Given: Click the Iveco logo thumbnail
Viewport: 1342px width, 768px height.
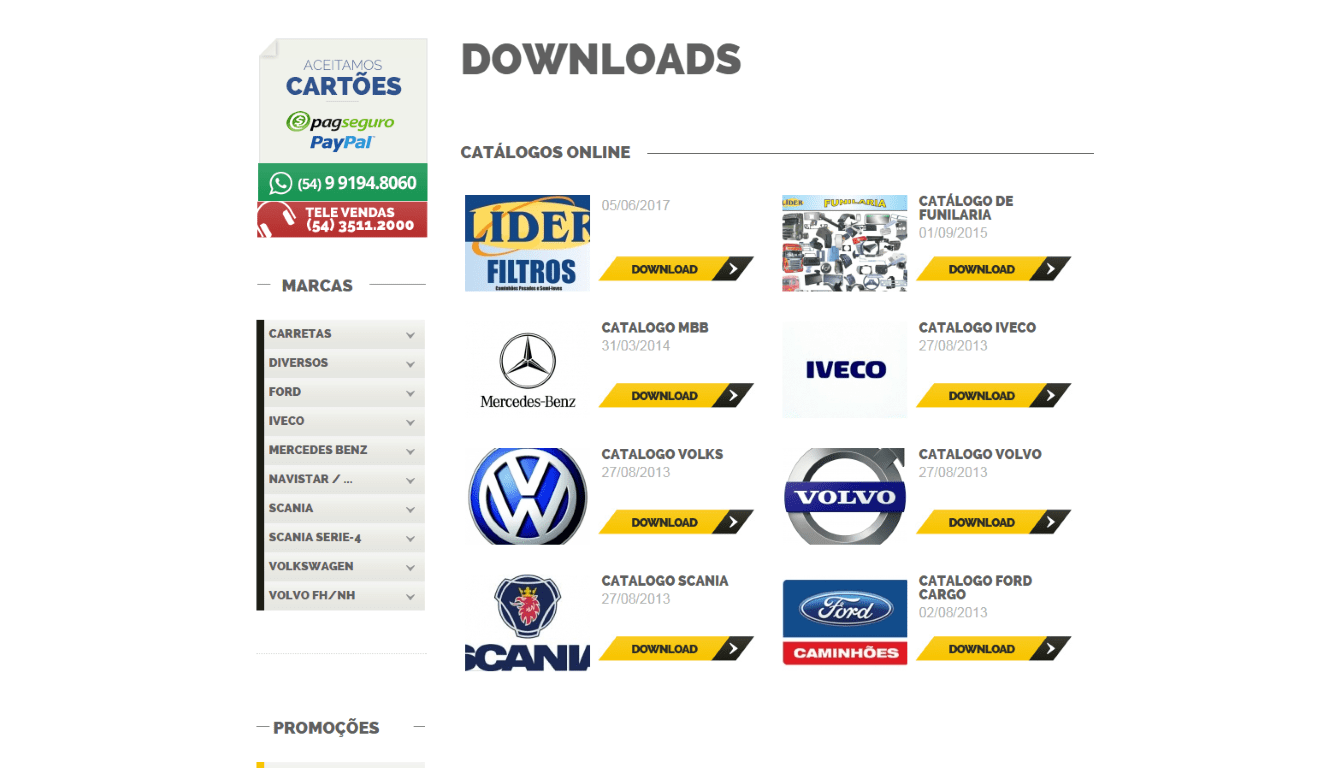Looking at the screenshot, I should (x=844, y=370).
